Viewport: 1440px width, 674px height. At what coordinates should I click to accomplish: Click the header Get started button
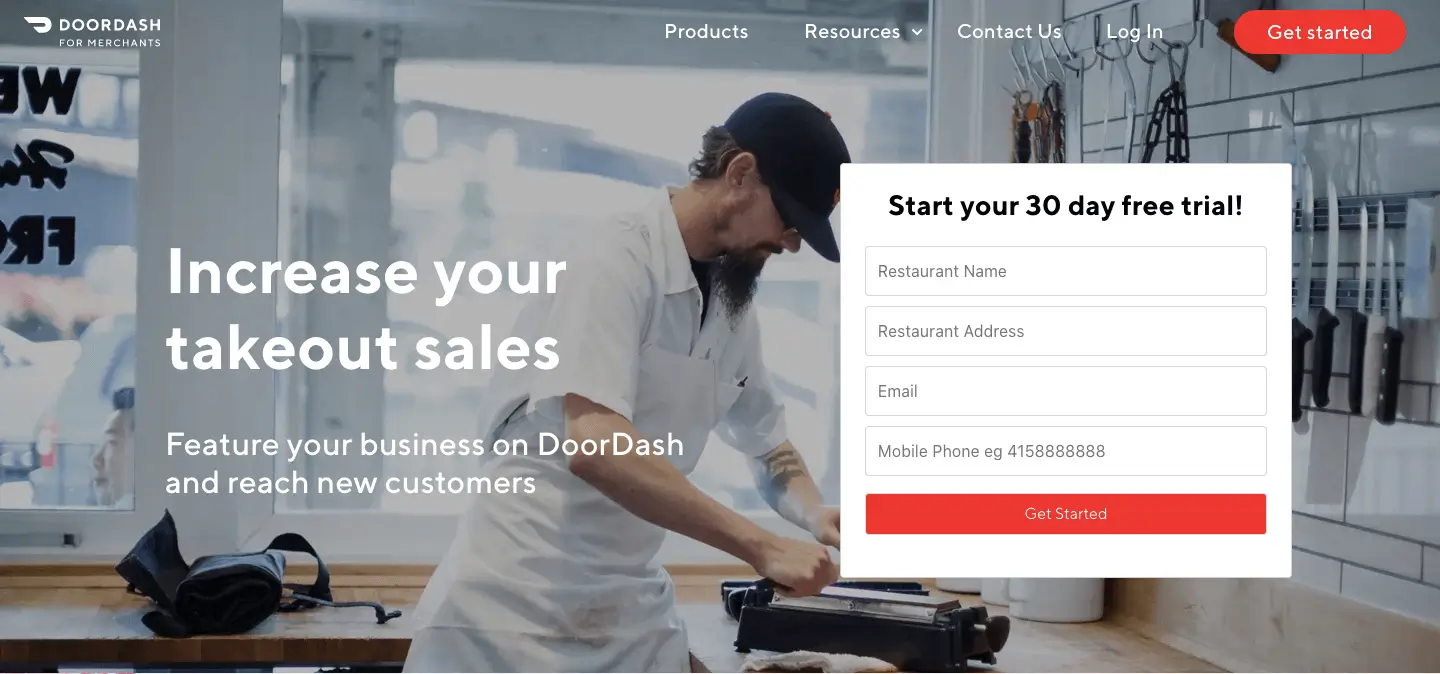1319,32
